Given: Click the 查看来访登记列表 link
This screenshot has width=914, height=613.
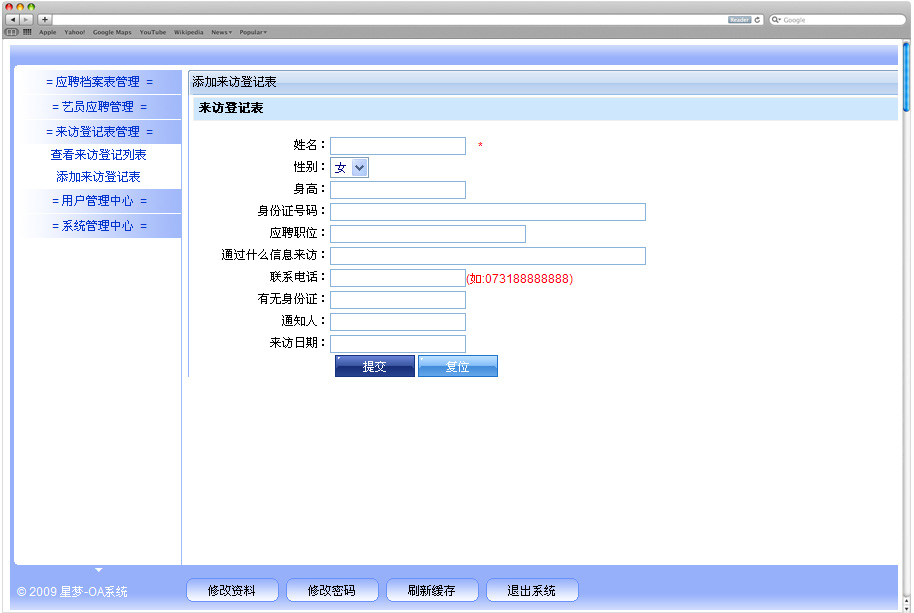Looking at the screenshot, I should pos(99,155).
